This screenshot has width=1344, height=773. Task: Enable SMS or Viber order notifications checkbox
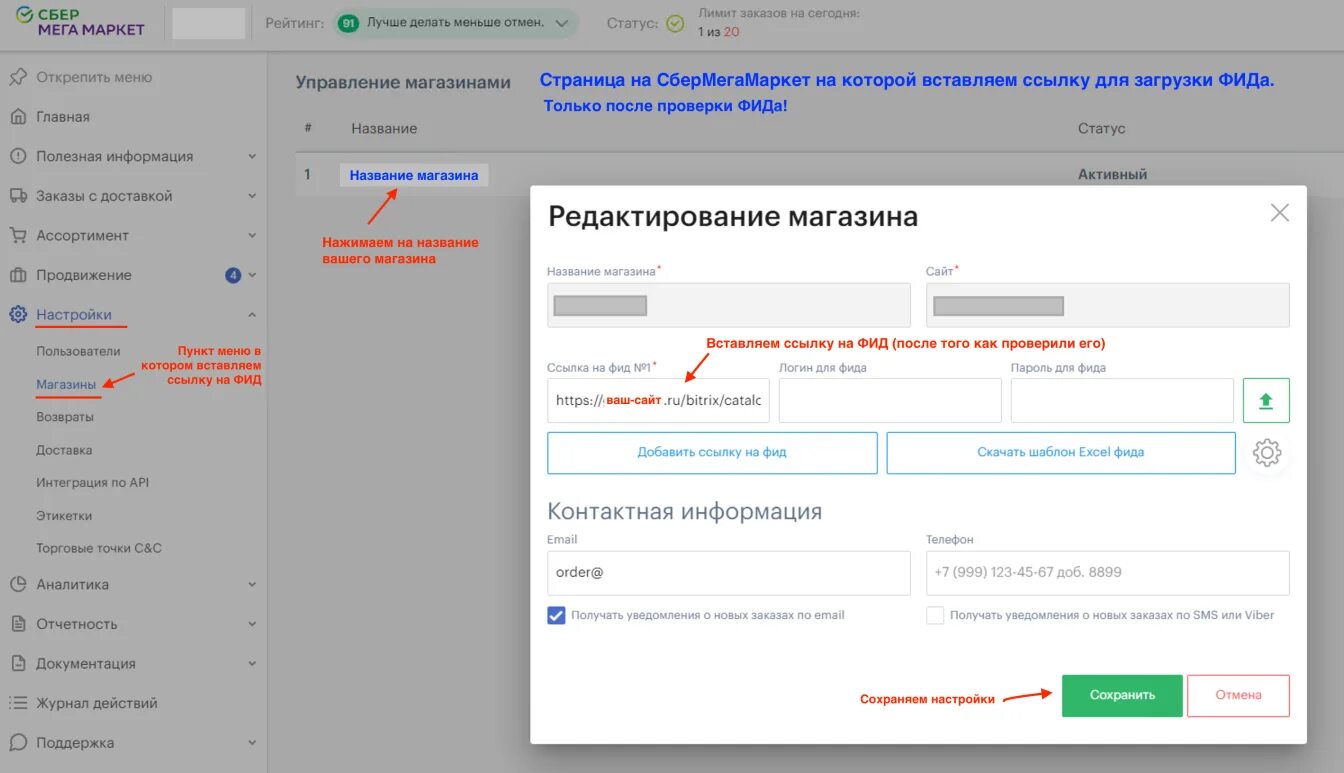[935, 615]
